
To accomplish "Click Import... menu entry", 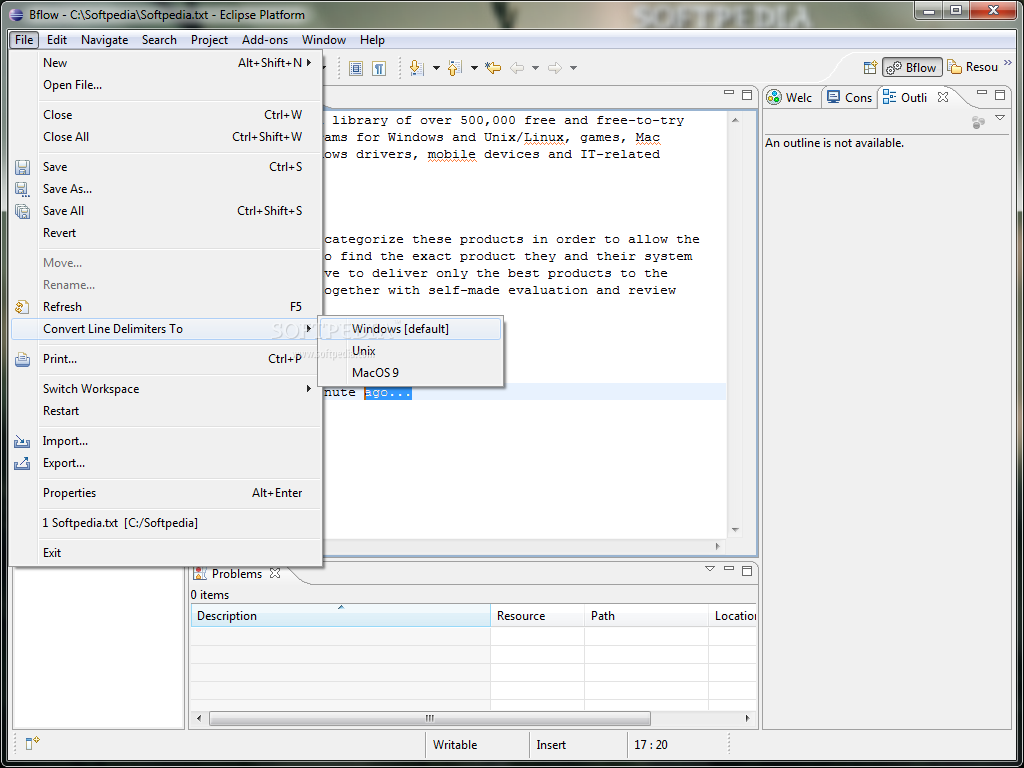I will click(167, 441).
